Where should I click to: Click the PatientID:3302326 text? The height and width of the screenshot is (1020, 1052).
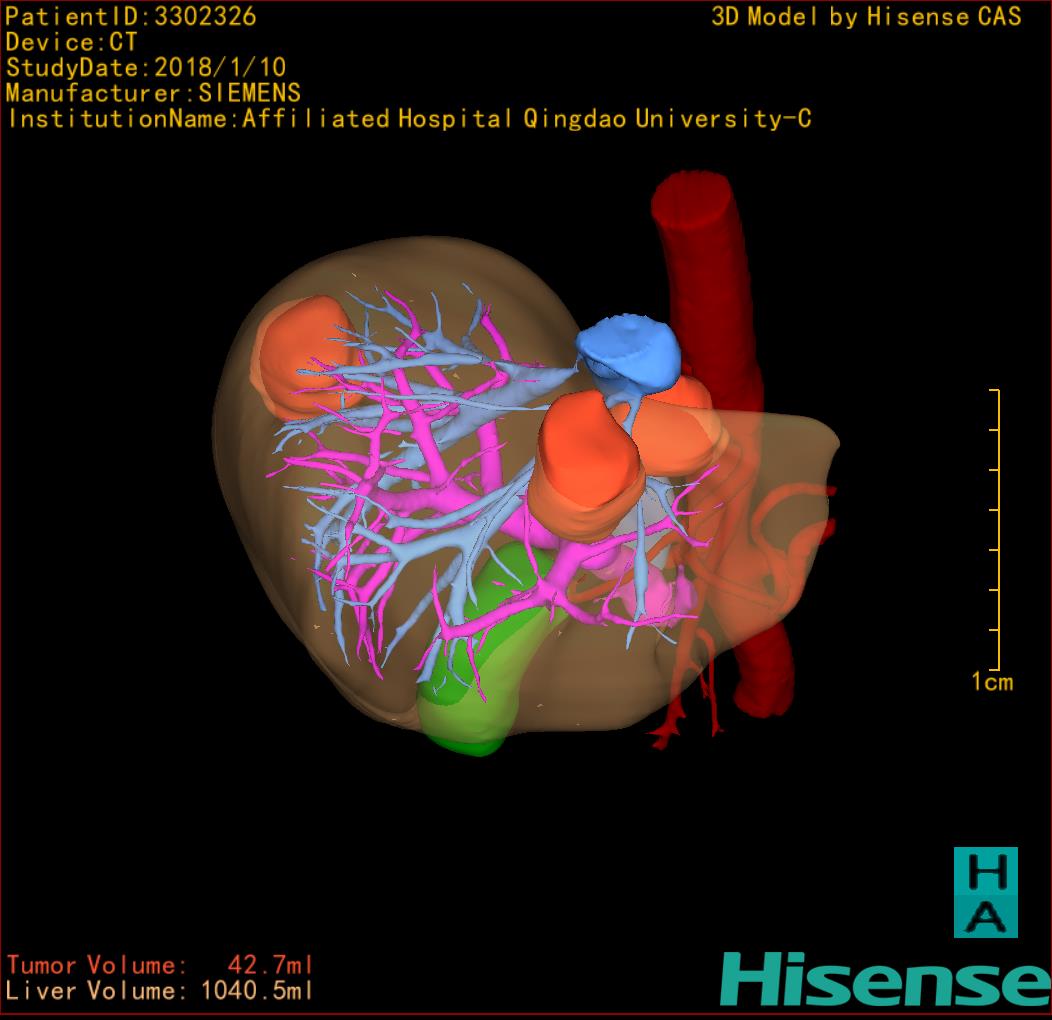[x=131, y=16]
